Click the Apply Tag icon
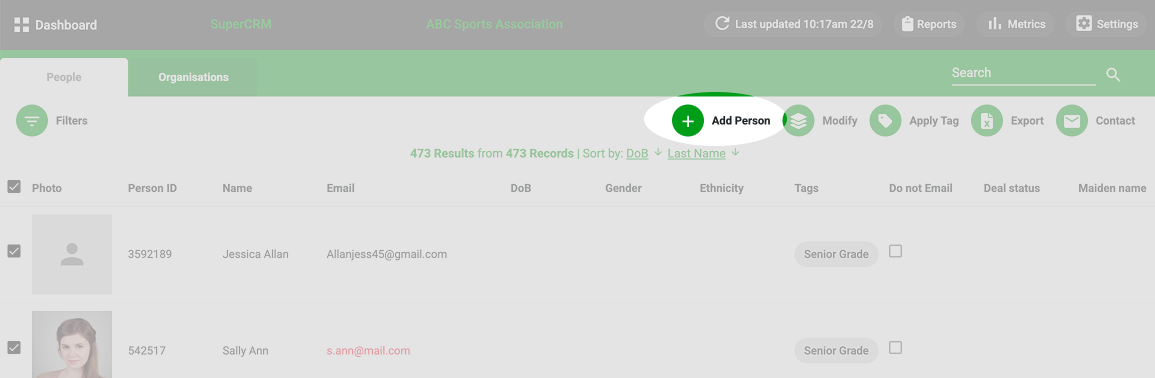Viewport: 1155px width, 378px height. [x=885, y=121]
